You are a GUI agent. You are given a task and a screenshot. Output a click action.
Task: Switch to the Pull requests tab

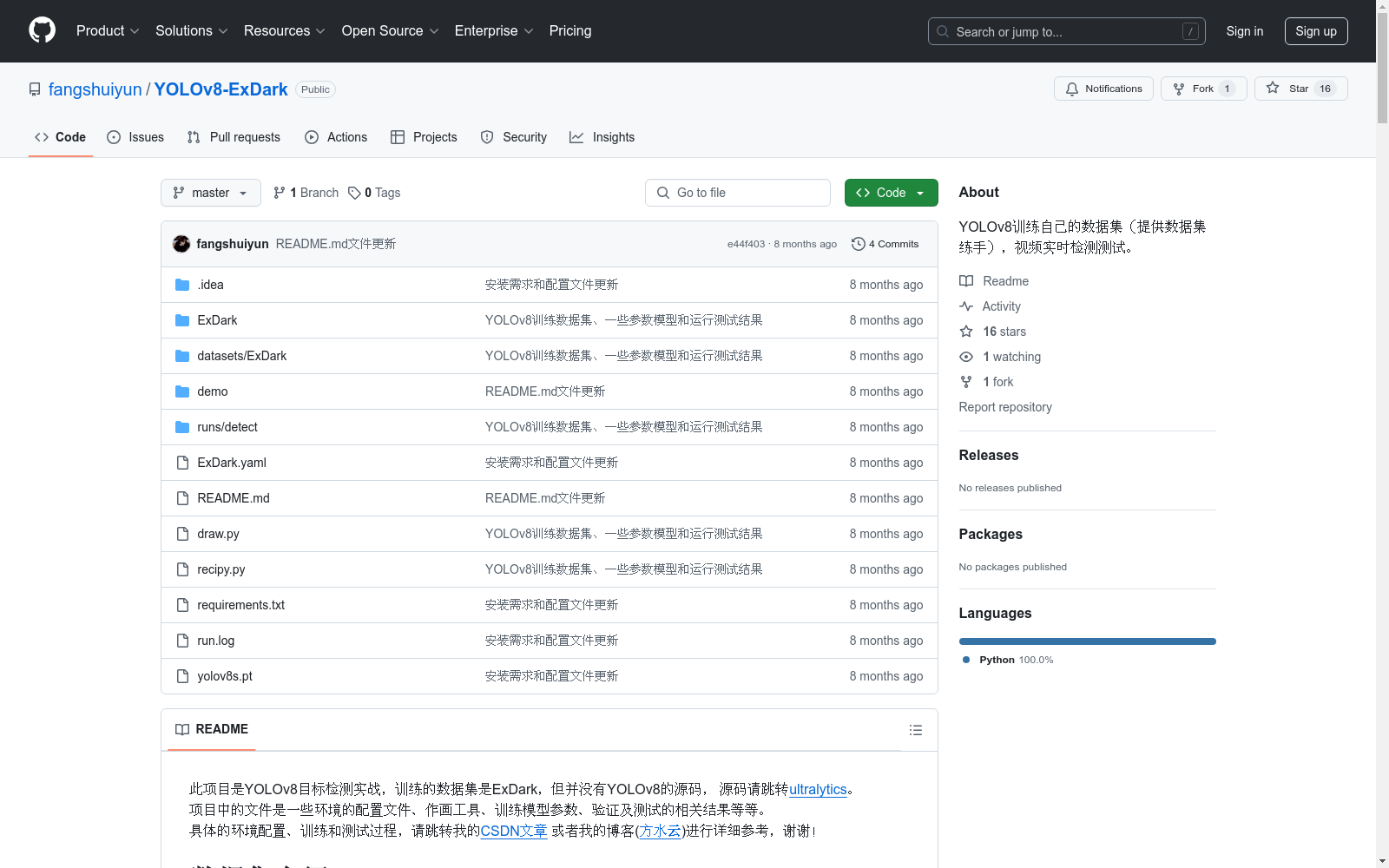click(x=234, y=137)
